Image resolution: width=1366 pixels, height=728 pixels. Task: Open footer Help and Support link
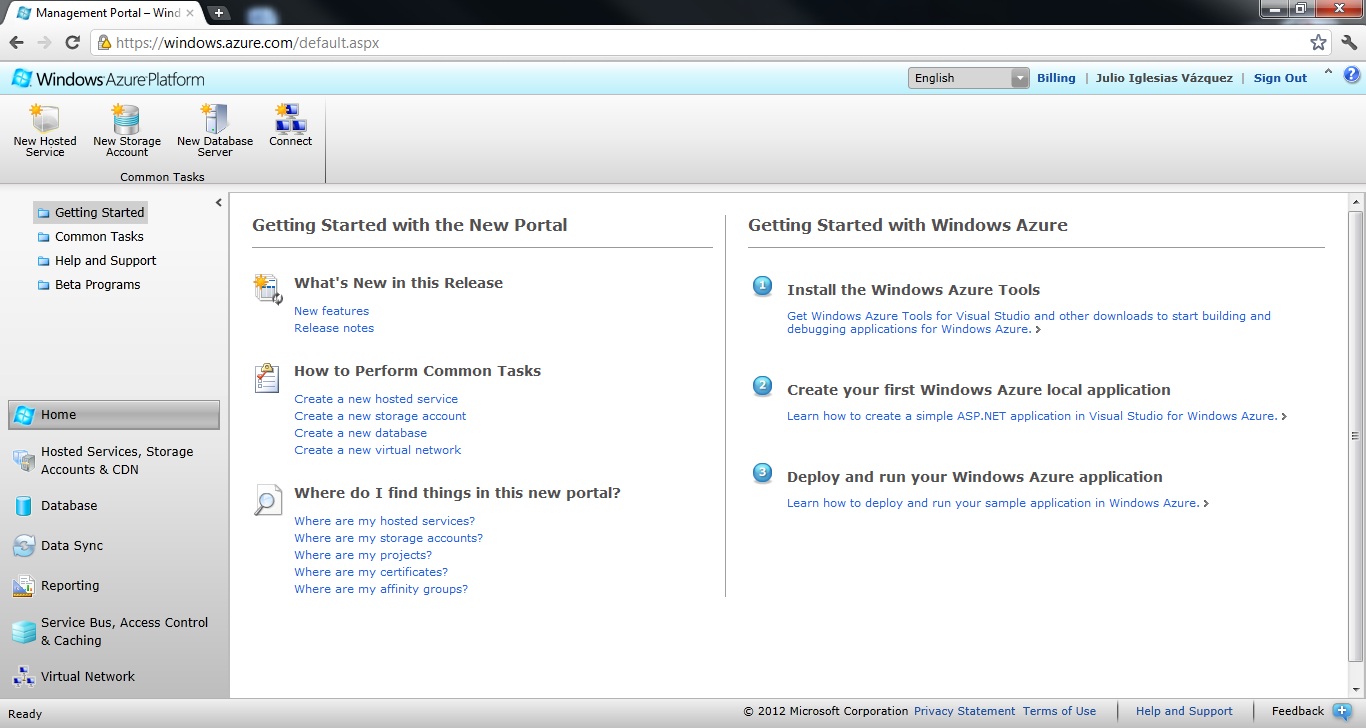(x=1184, y=711)
